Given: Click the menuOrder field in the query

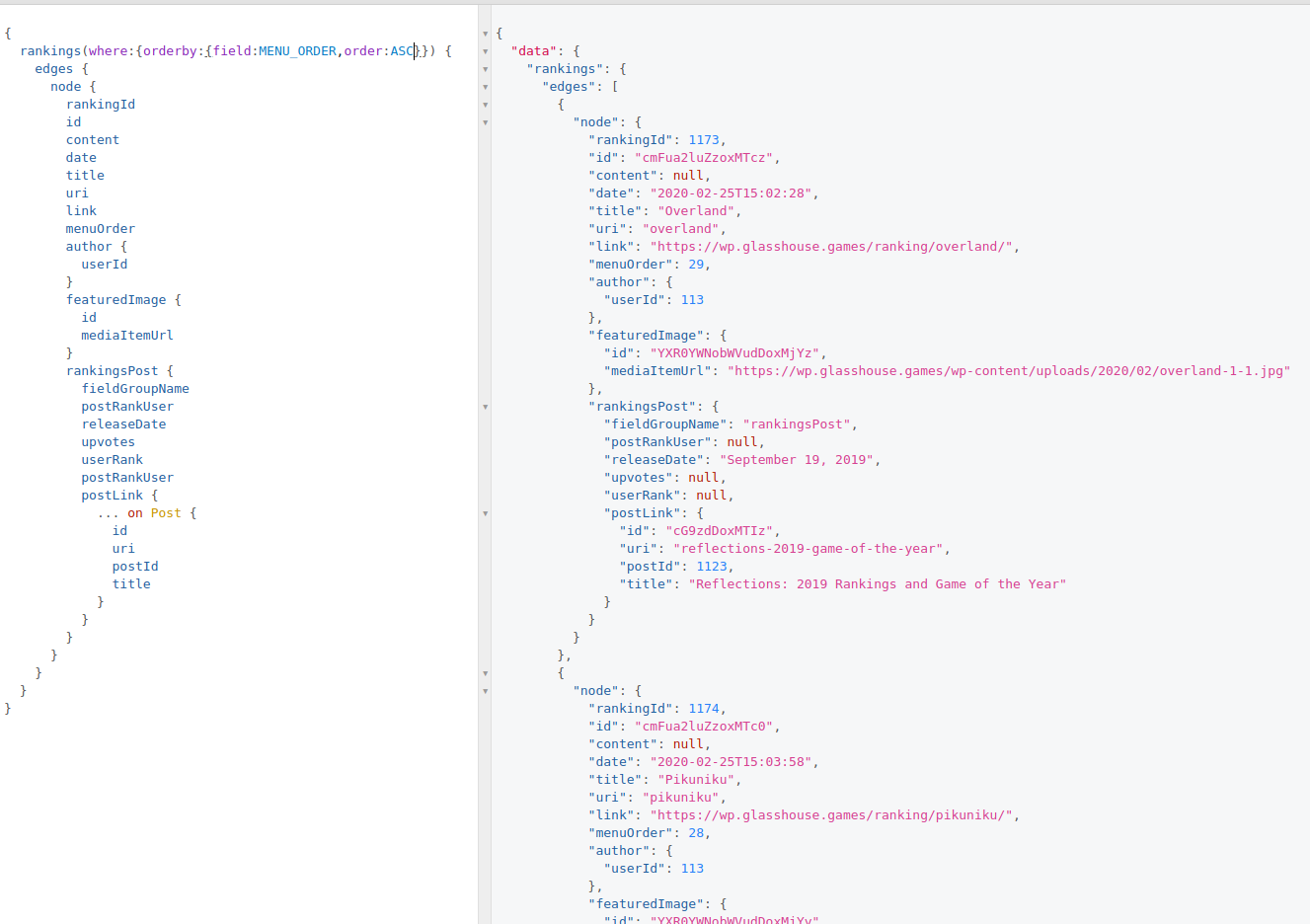Looking at the screenshot, I should point(101,229).
